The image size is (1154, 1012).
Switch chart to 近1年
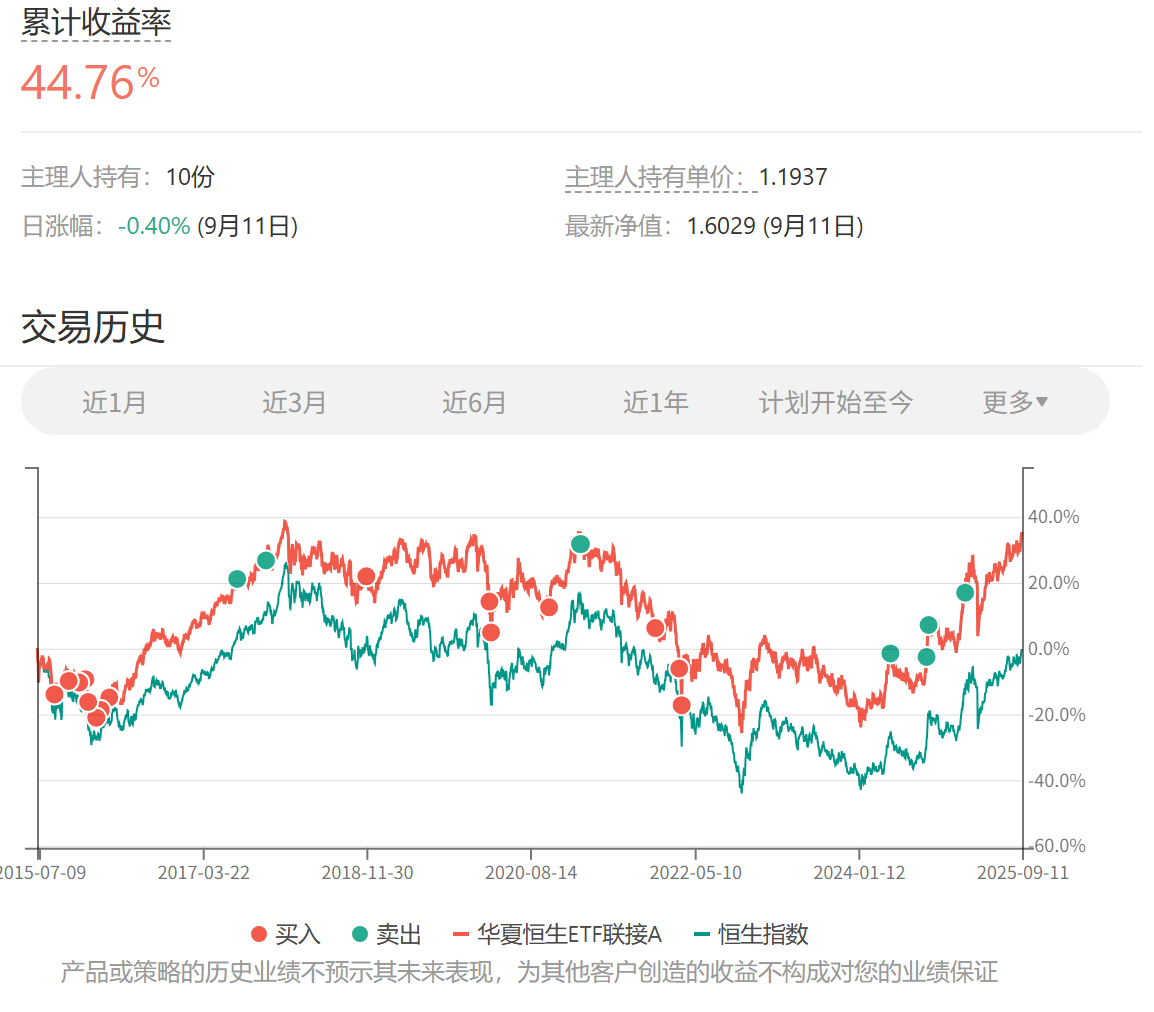pos(655,402)
